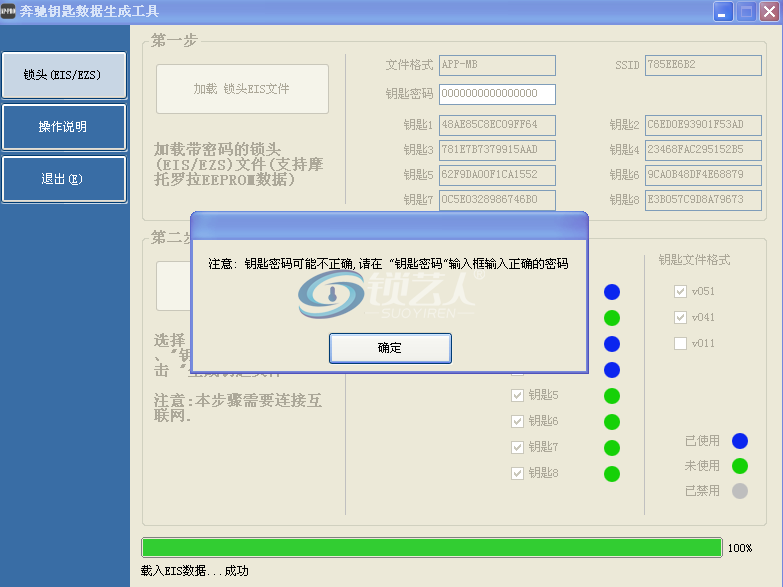783x587 pixels.
Task: Toggle the 钥匙8 checkbox
Action: (517, 473)
